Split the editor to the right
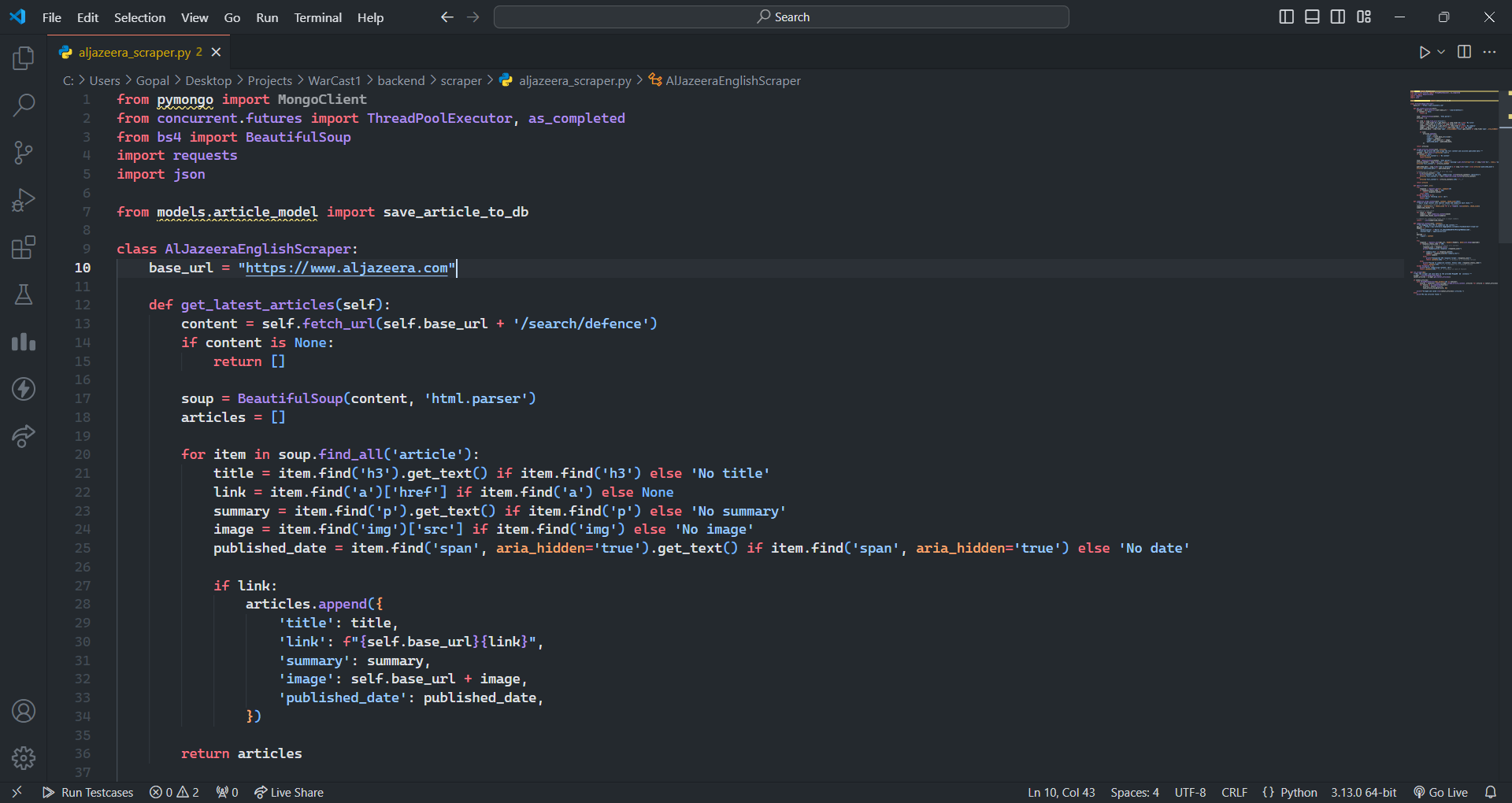The image size is (1512, 803). pos(1464,52)
